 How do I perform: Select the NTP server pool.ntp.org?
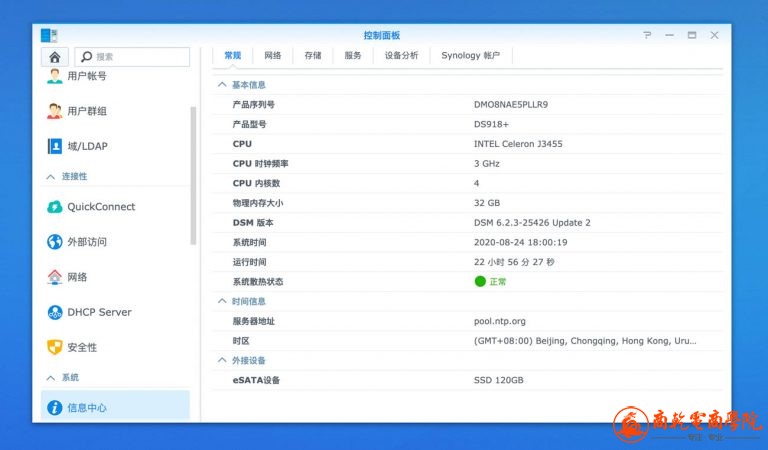500,321
